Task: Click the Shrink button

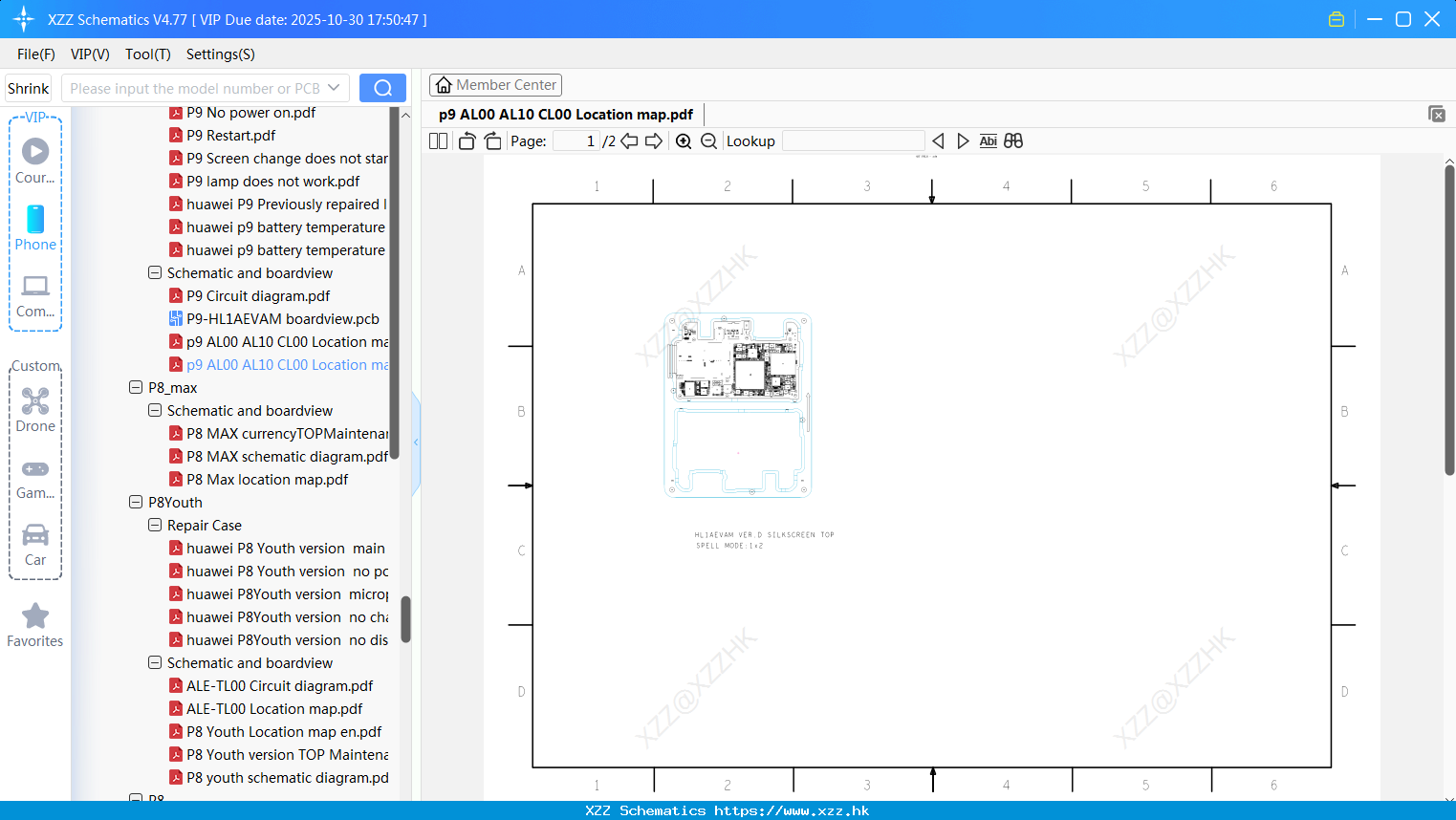Action: click(29, 88)
